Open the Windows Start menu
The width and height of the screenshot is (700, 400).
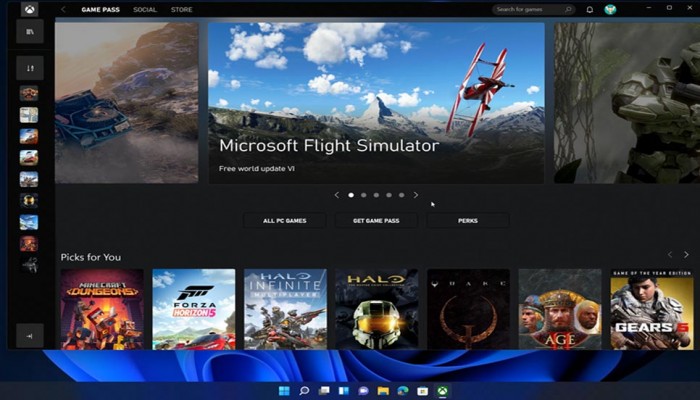pos(284,391)
